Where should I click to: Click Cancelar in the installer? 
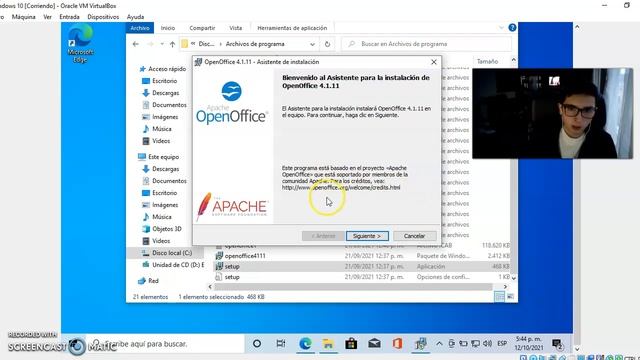click(415, 236)
